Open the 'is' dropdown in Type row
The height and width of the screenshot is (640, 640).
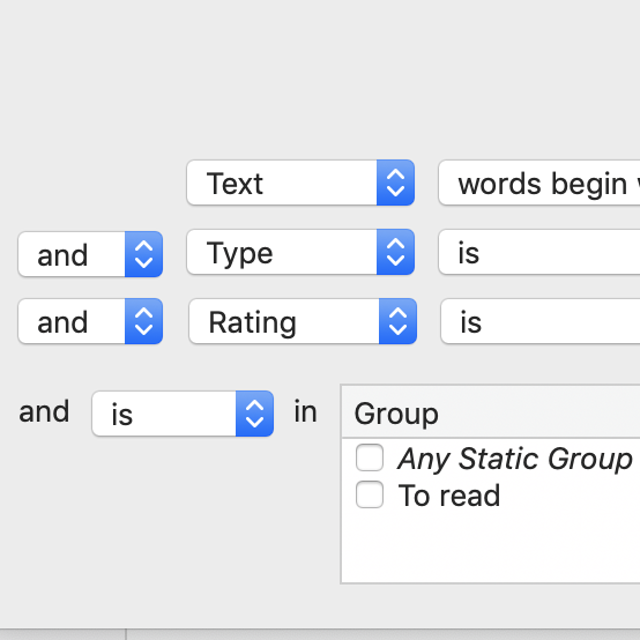[539, 252]
